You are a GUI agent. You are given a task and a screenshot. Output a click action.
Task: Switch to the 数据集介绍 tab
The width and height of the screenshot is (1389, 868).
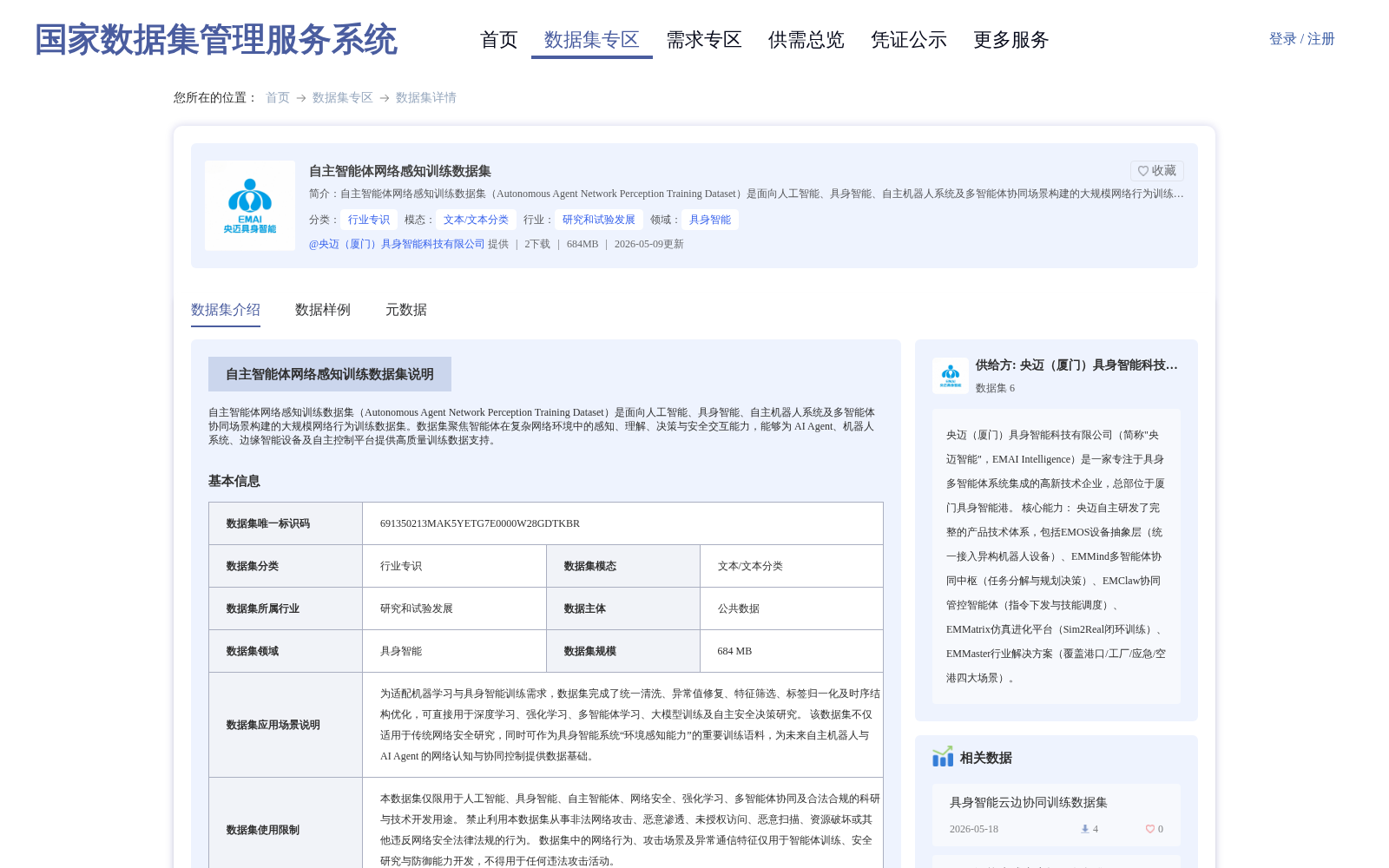(226, 310)
